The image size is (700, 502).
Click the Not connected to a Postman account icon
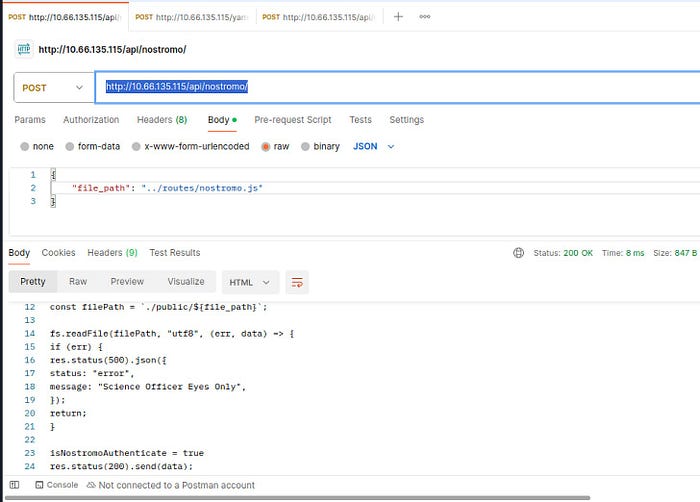(91, 485)
